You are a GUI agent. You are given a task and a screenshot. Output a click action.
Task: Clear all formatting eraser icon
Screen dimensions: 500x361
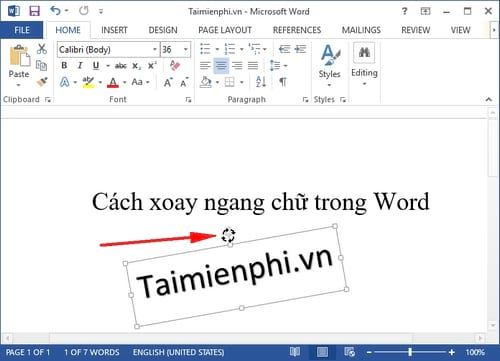coord(175,65)
